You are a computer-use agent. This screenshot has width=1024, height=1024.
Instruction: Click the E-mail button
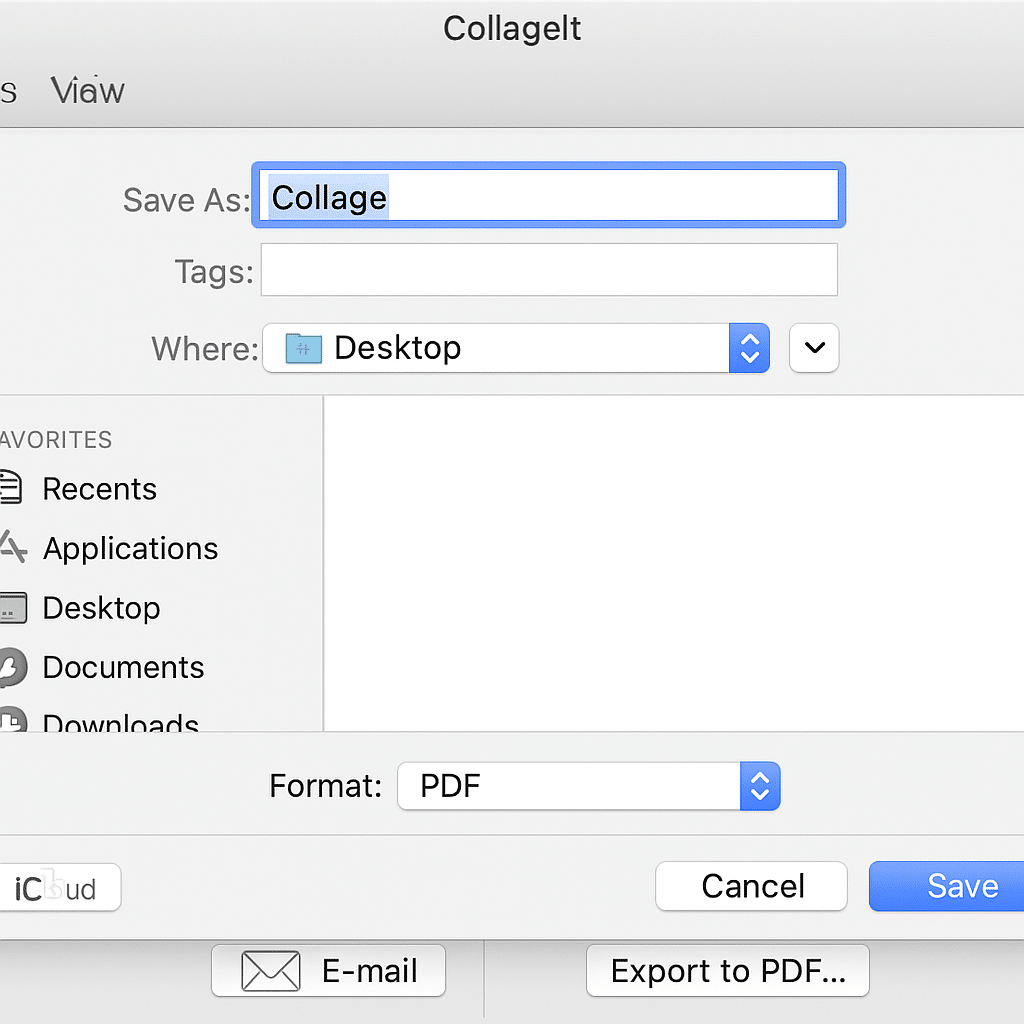328,970
